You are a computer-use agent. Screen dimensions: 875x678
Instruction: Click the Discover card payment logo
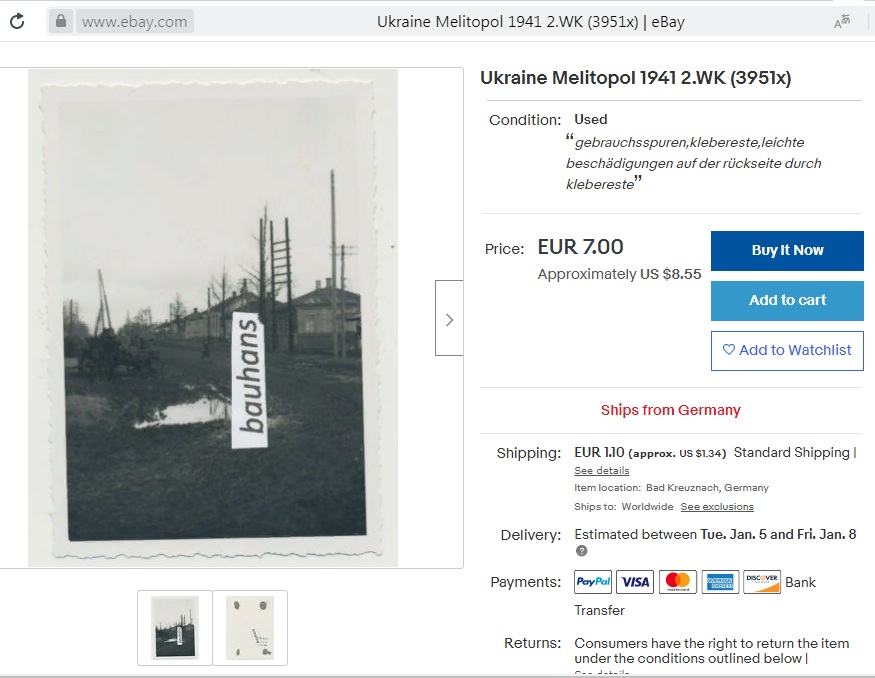point(762,582)
